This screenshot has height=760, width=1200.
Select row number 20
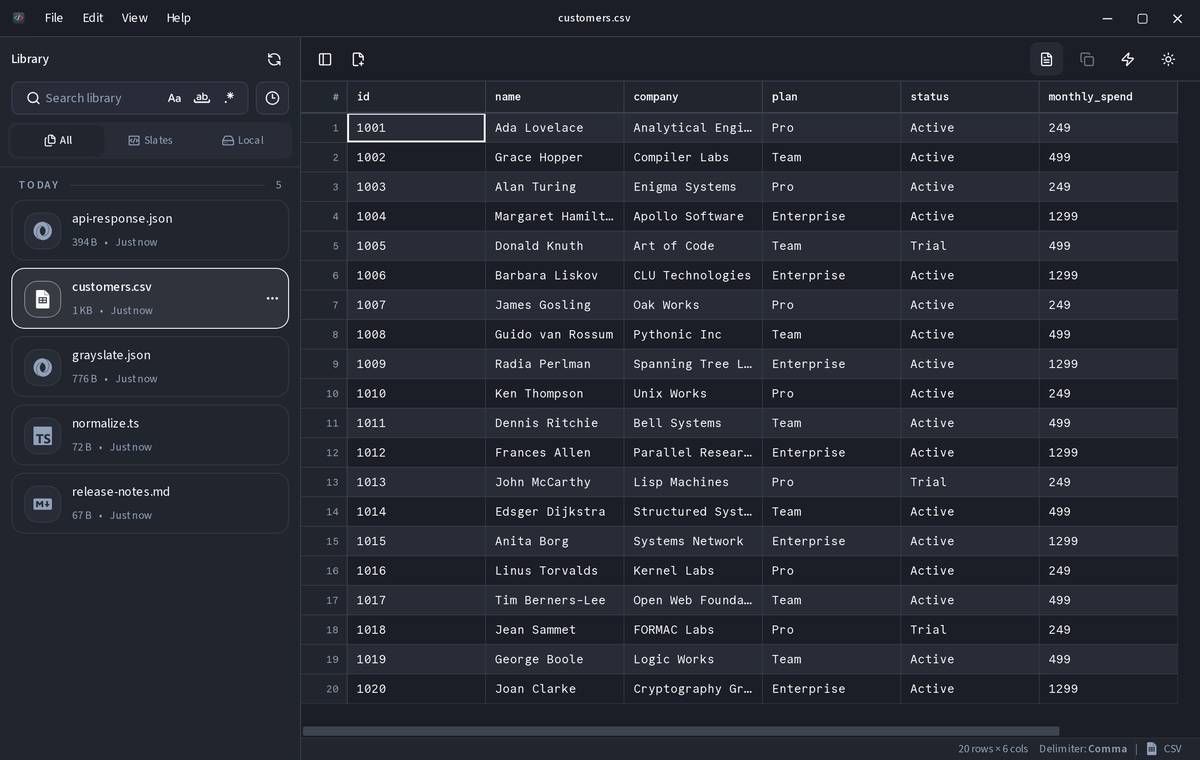tap(324, 688)
